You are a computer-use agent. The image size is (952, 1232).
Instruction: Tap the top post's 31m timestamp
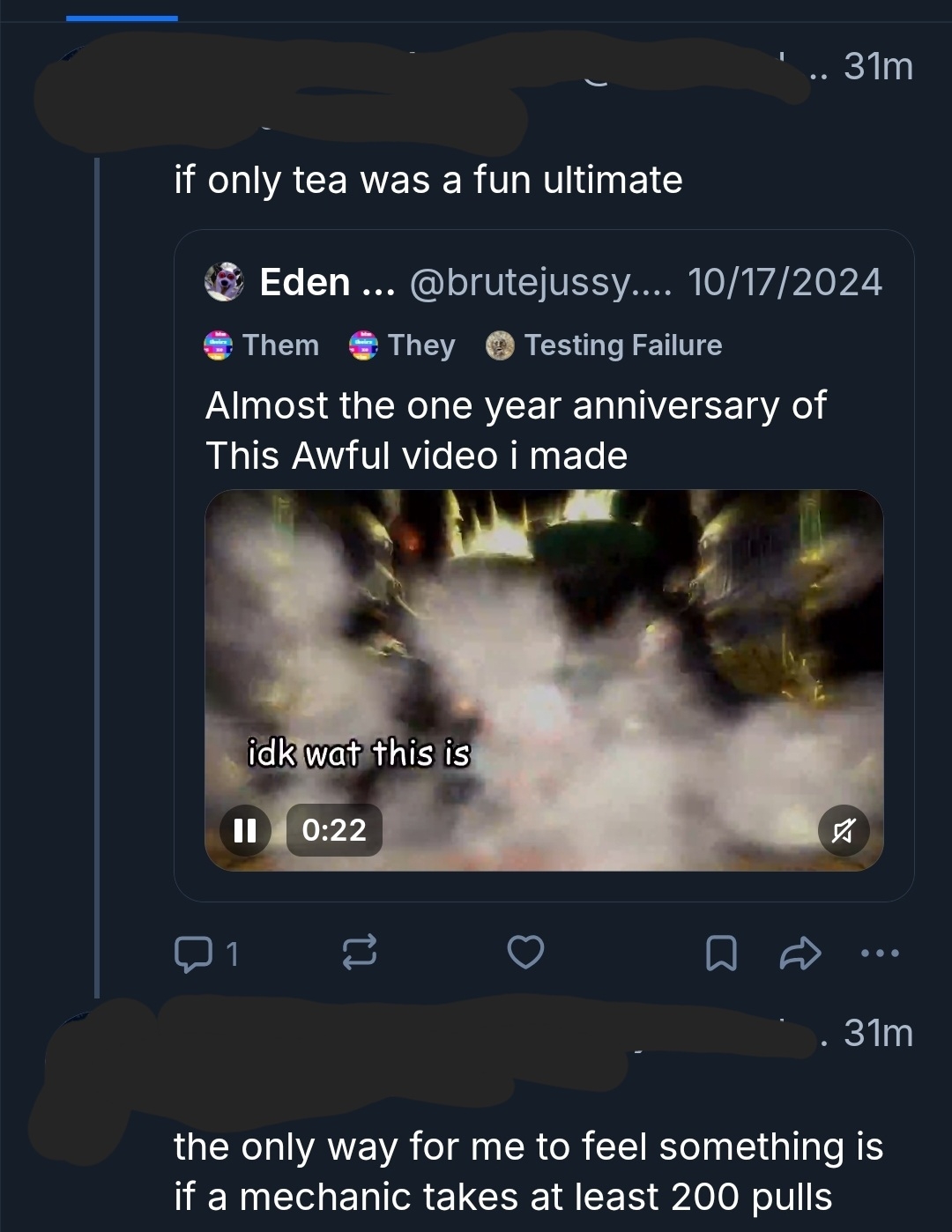click(878, 67)
